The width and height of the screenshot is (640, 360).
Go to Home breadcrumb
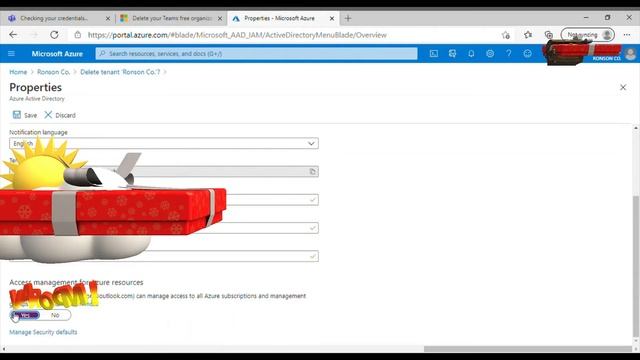pyautogui.click(x=18, y=72)
